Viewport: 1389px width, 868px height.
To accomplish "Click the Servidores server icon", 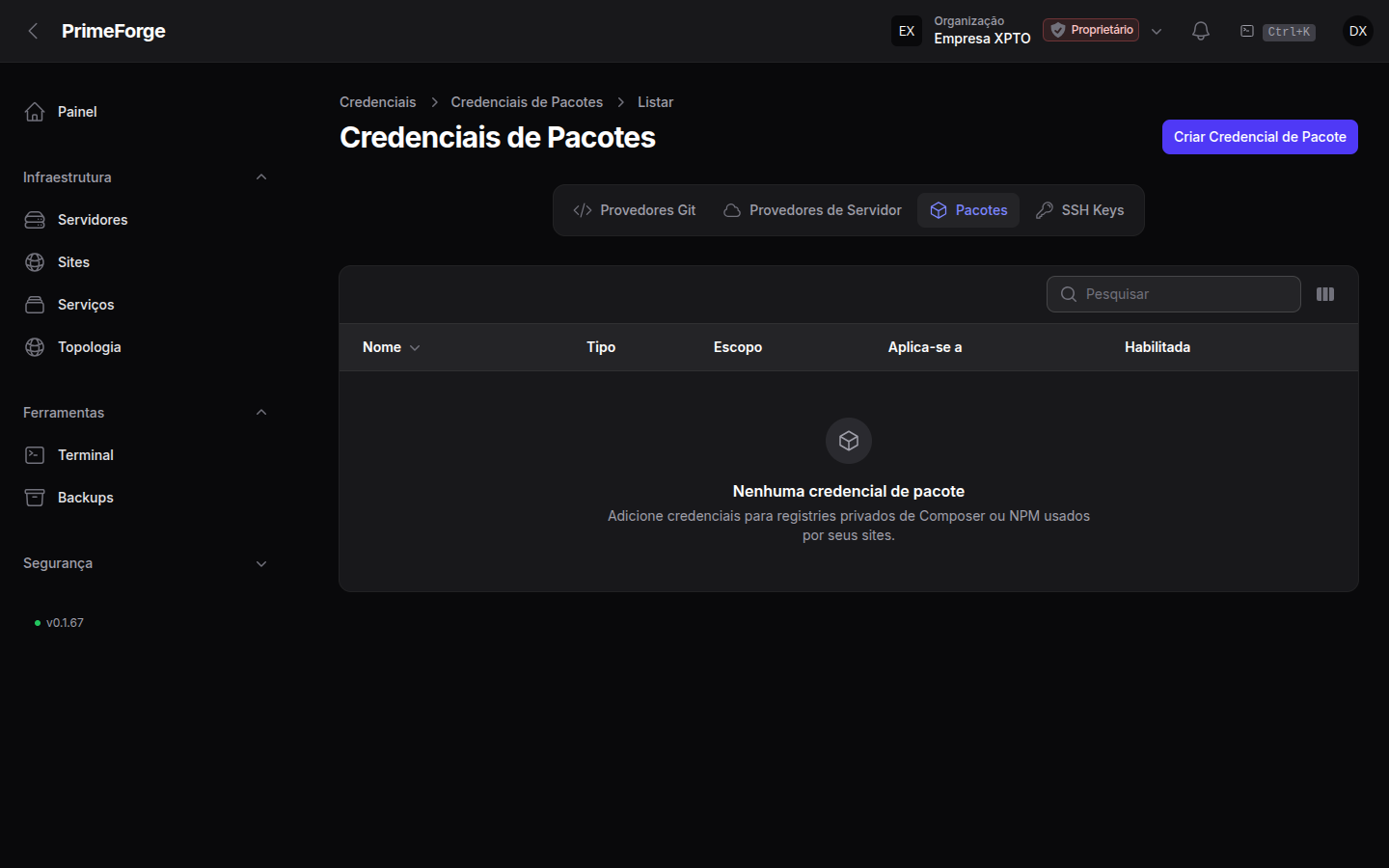I will click(35, 220).
